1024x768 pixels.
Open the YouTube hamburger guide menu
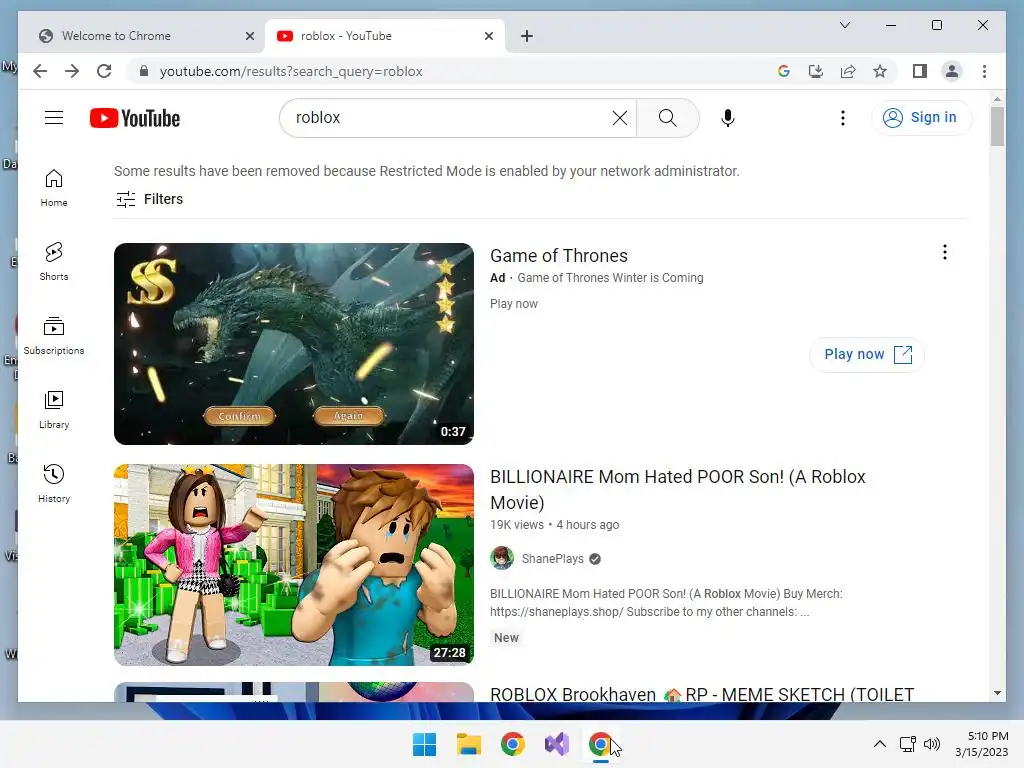click(54, 118)
